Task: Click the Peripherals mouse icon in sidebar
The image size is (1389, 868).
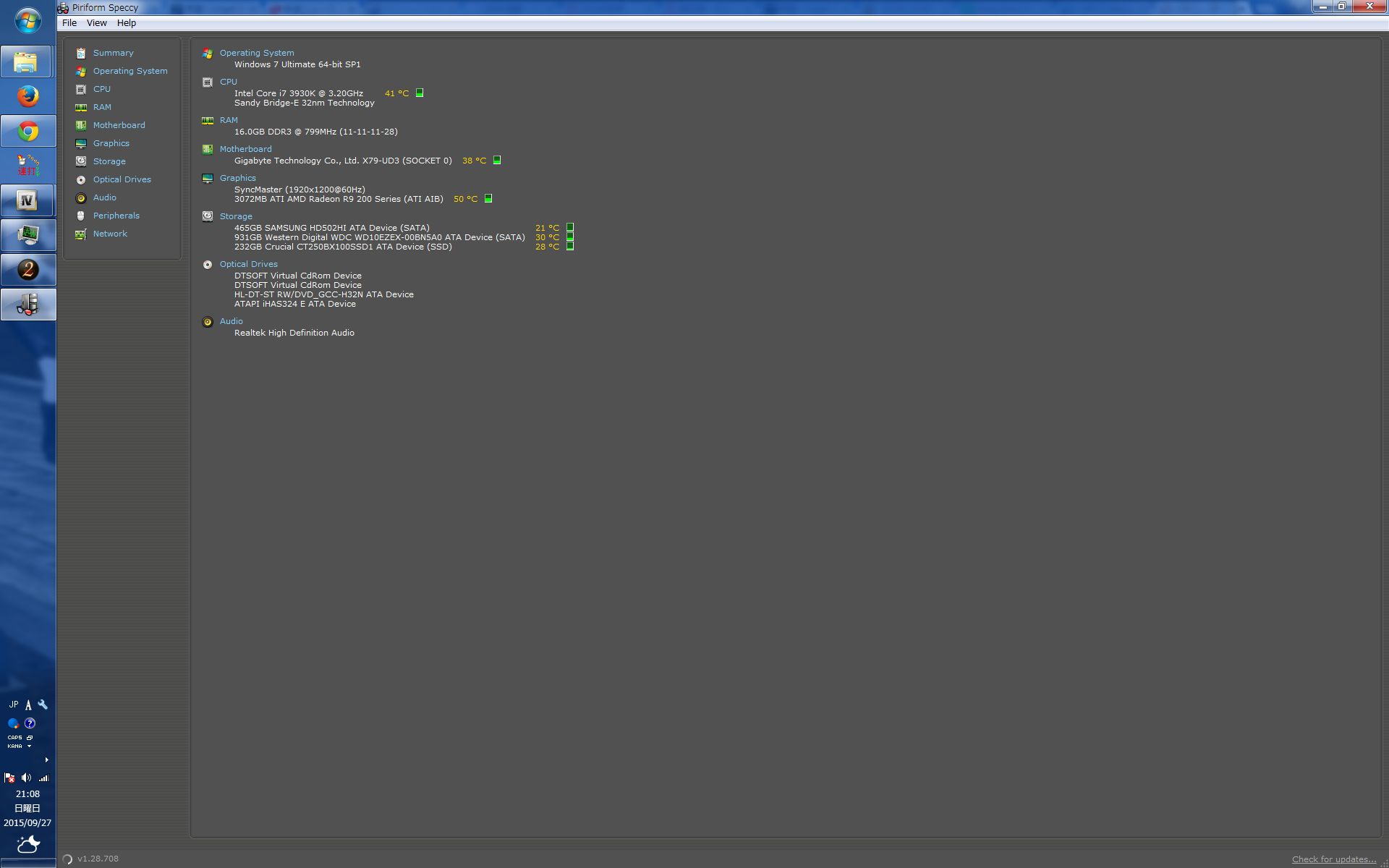Action: (81, 216)
